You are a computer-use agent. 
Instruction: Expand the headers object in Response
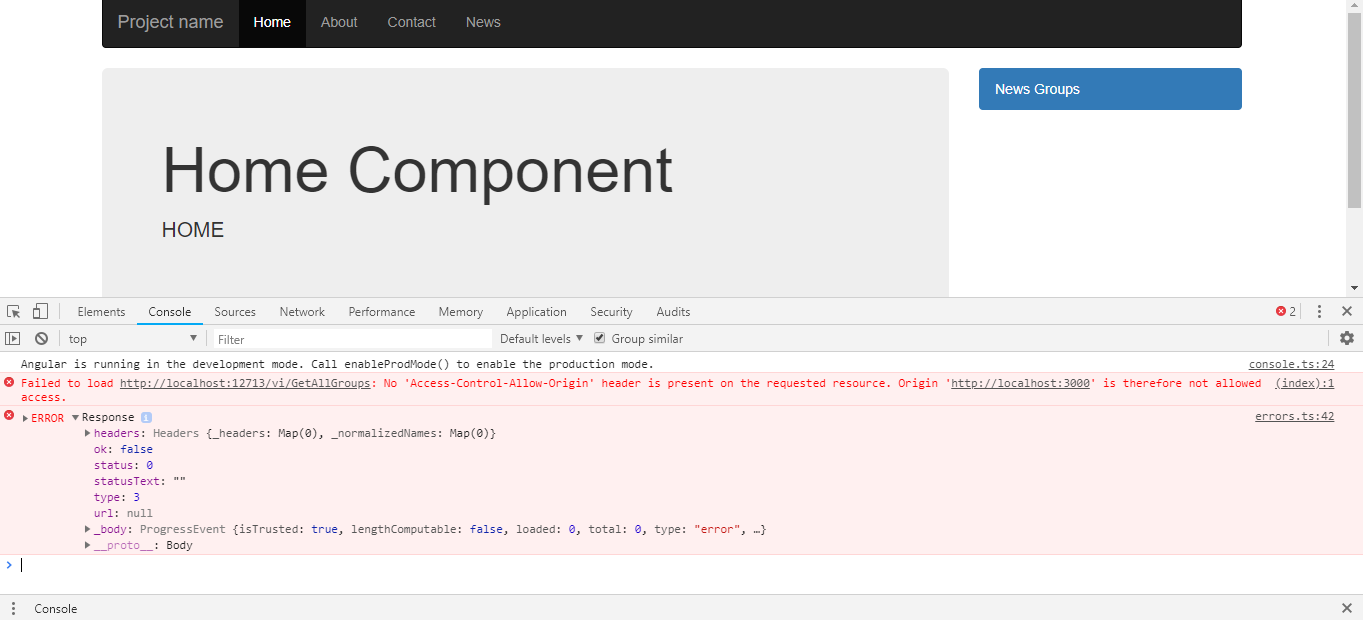point(88,433)
